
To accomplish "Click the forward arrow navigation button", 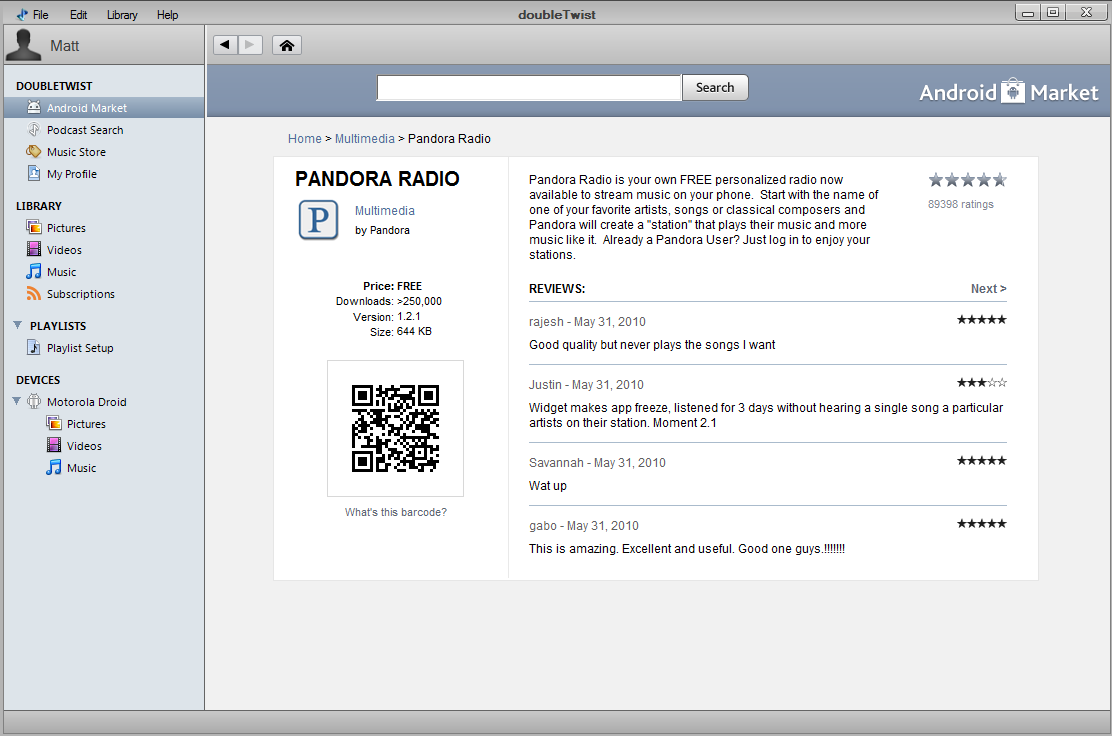I will [250, 45].
